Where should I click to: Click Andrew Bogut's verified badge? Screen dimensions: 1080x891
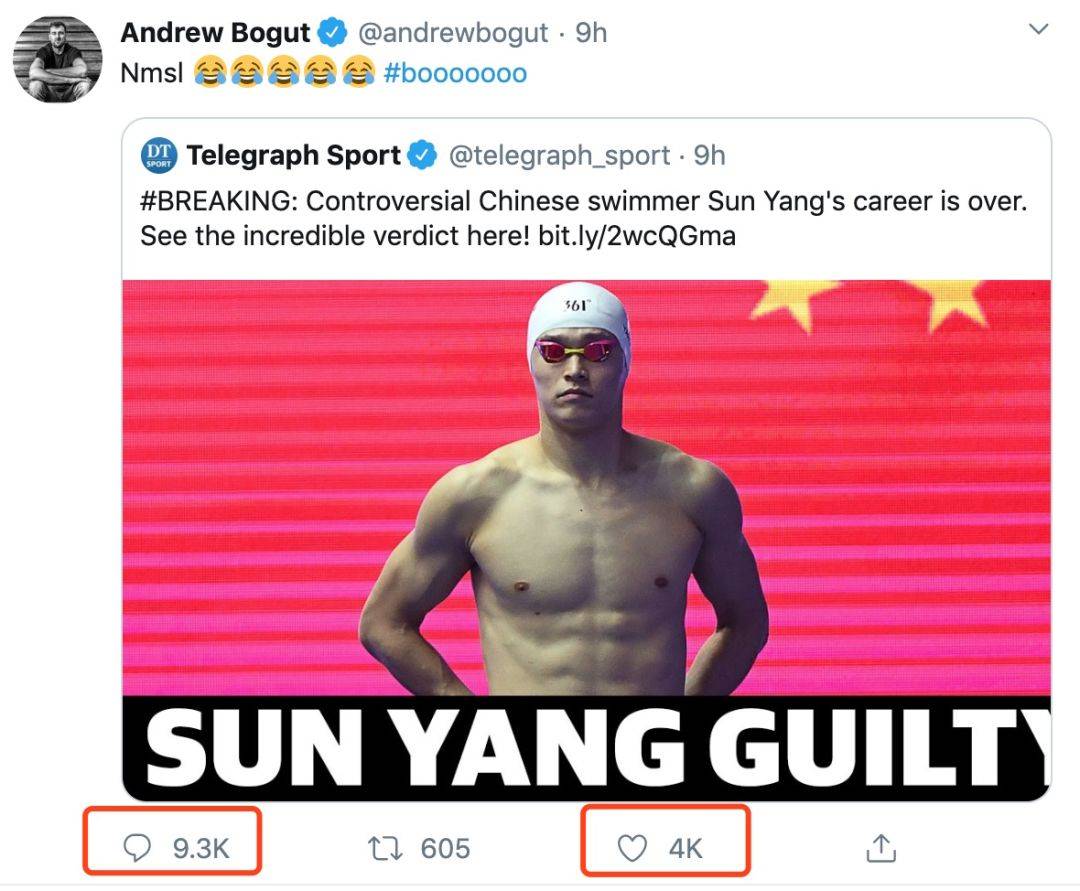pyautogui.click(x=333, y=32)
